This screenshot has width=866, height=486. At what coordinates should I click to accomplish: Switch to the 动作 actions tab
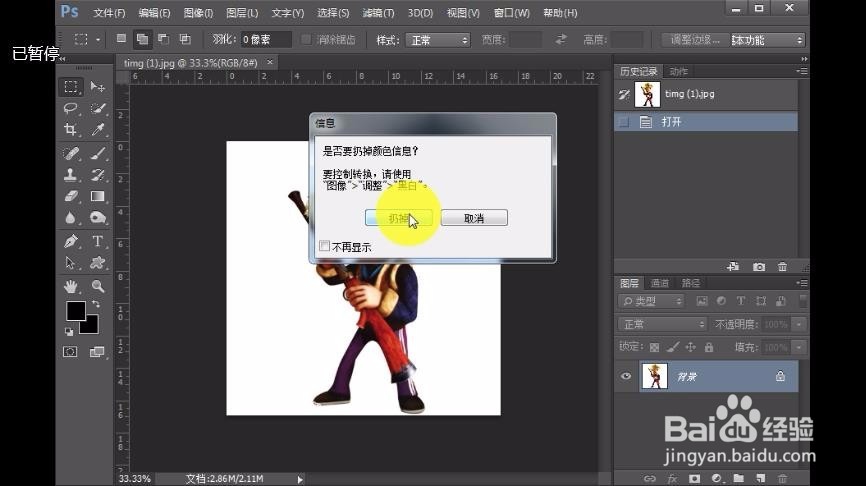click(679, 71)
